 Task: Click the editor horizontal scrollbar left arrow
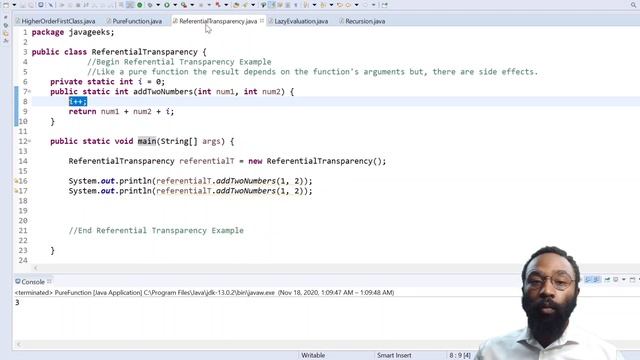click(x=36, y=268)
